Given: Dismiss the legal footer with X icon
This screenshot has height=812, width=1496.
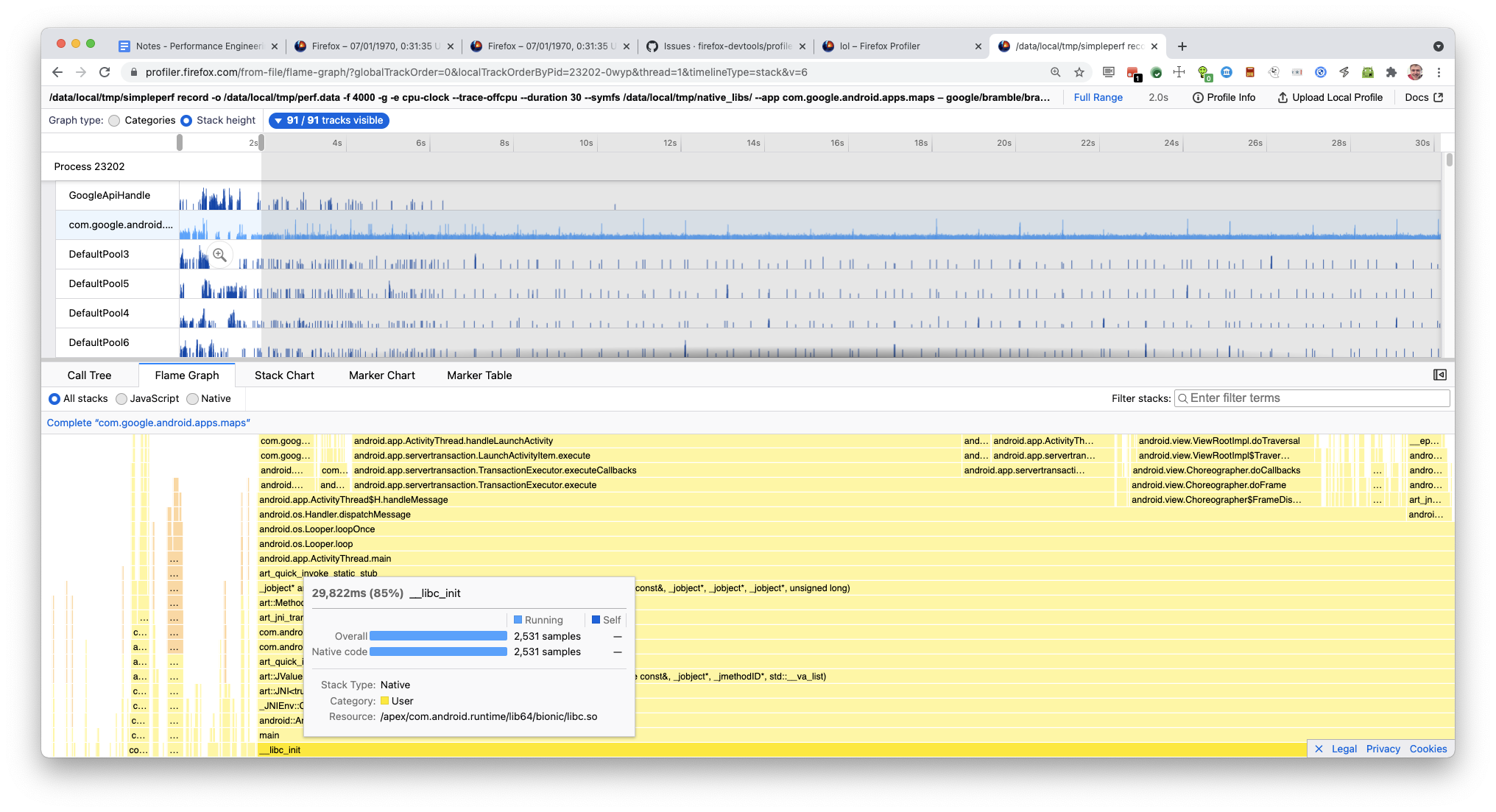Looking at the screenshot, I should click(1319, 749).
